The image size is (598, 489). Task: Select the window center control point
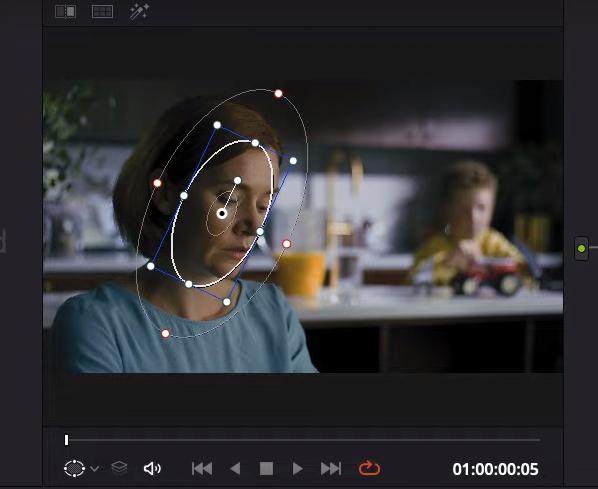[x=222, y=214]
